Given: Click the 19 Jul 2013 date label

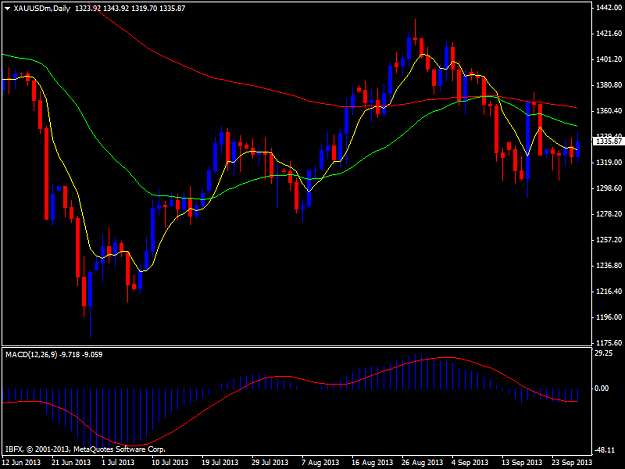Looking at the screenshot, I should tap(220, 462).
